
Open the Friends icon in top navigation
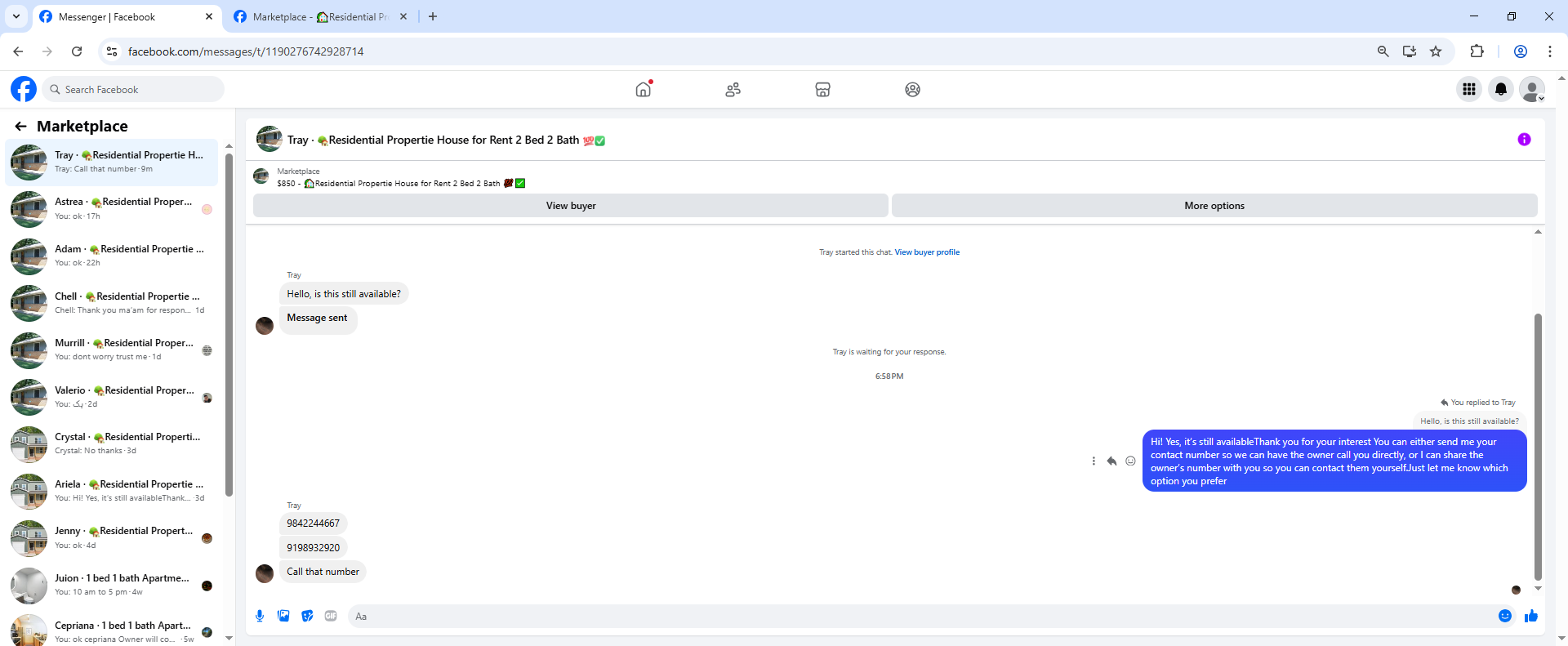pyautogui.click(x=733, y=89)
